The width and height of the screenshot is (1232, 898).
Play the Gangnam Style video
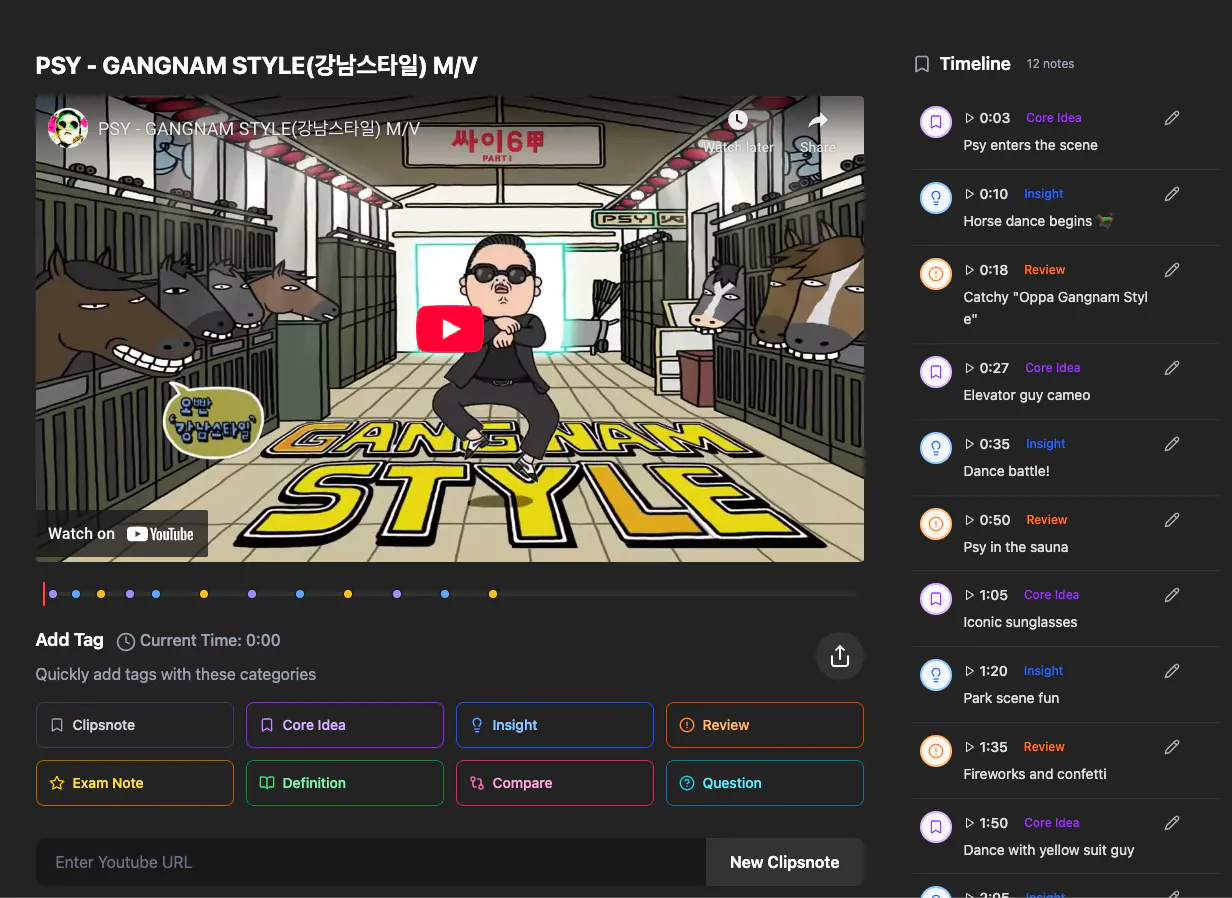pos(450,329)
